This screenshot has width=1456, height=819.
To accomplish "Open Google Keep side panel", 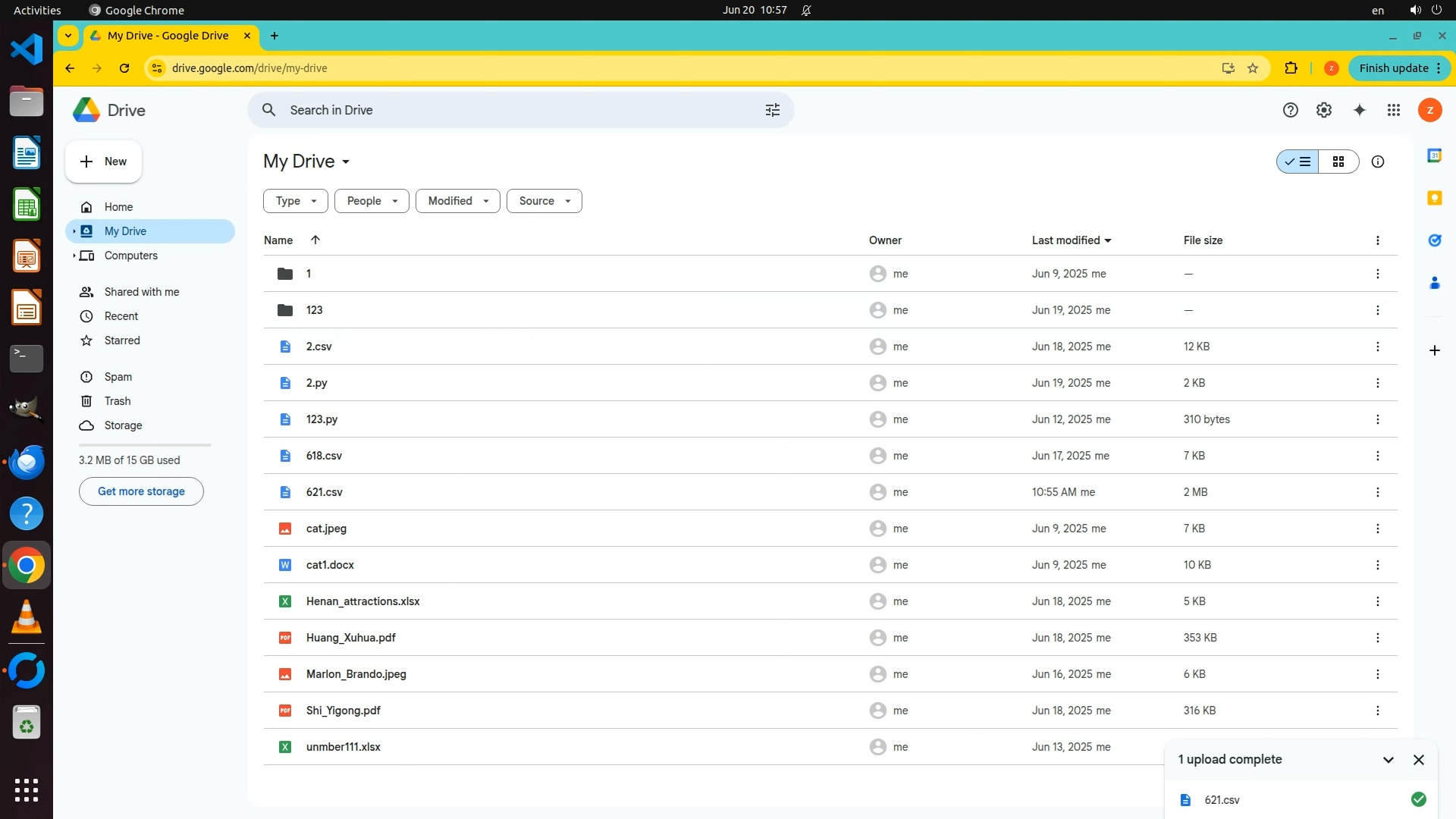I will 1434,198.
